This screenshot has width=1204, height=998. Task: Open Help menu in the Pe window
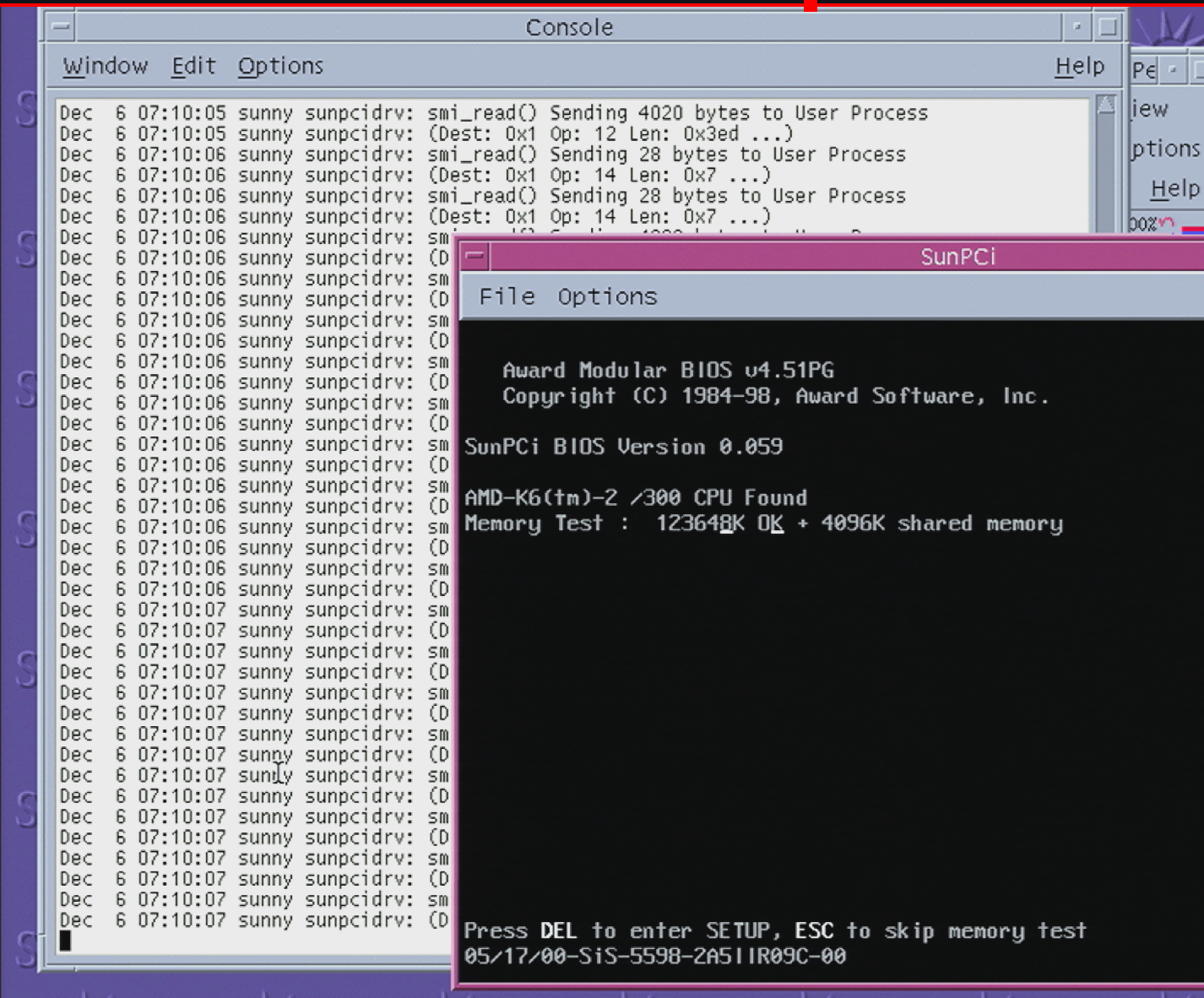(1174, 188)
